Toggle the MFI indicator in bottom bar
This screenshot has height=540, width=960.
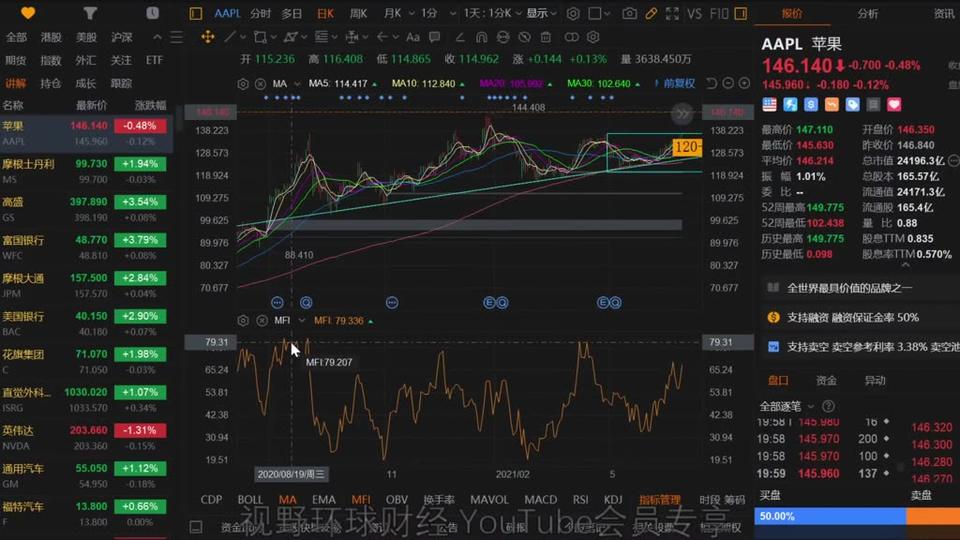tap(361, 500)
